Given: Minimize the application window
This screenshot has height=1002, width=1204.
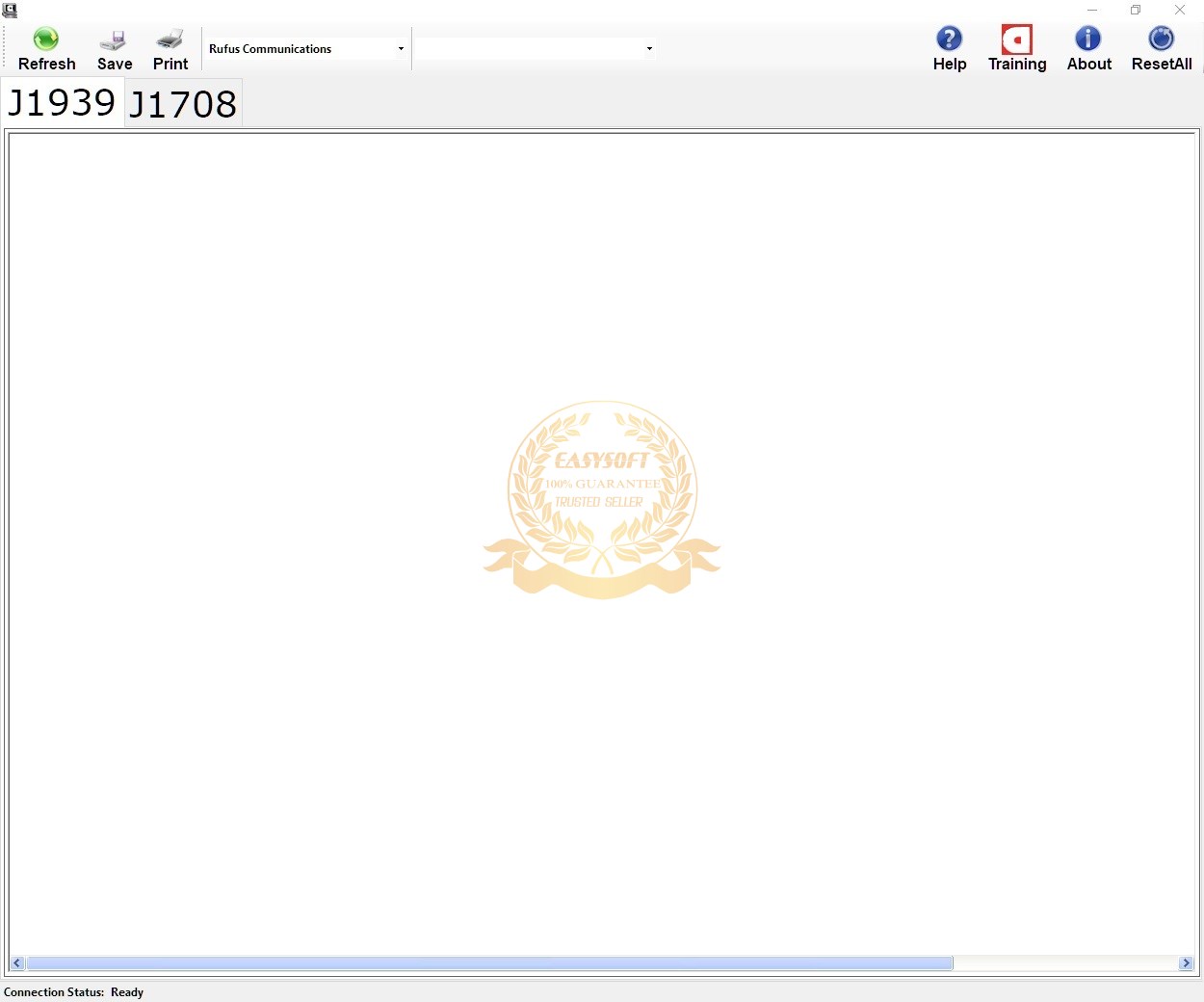Looking at the screenshot, I should pyautogui.click(x=1092, y=10).
